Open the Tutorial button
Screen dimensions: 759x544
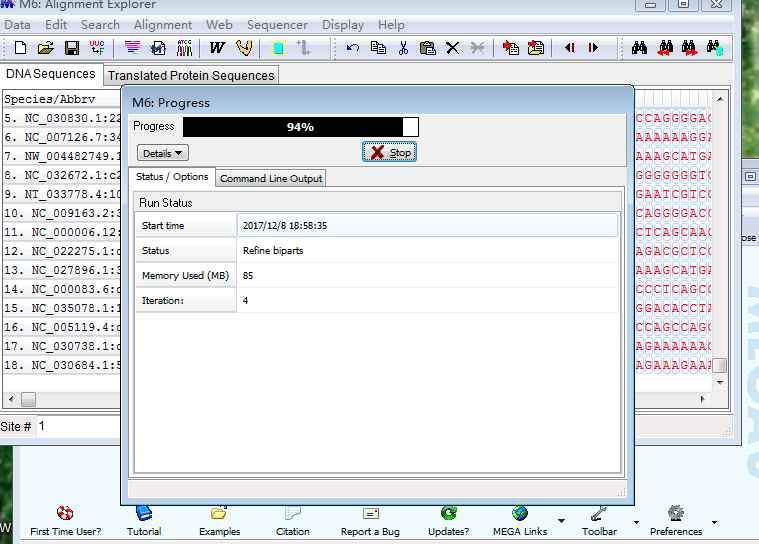pos(144,521)
